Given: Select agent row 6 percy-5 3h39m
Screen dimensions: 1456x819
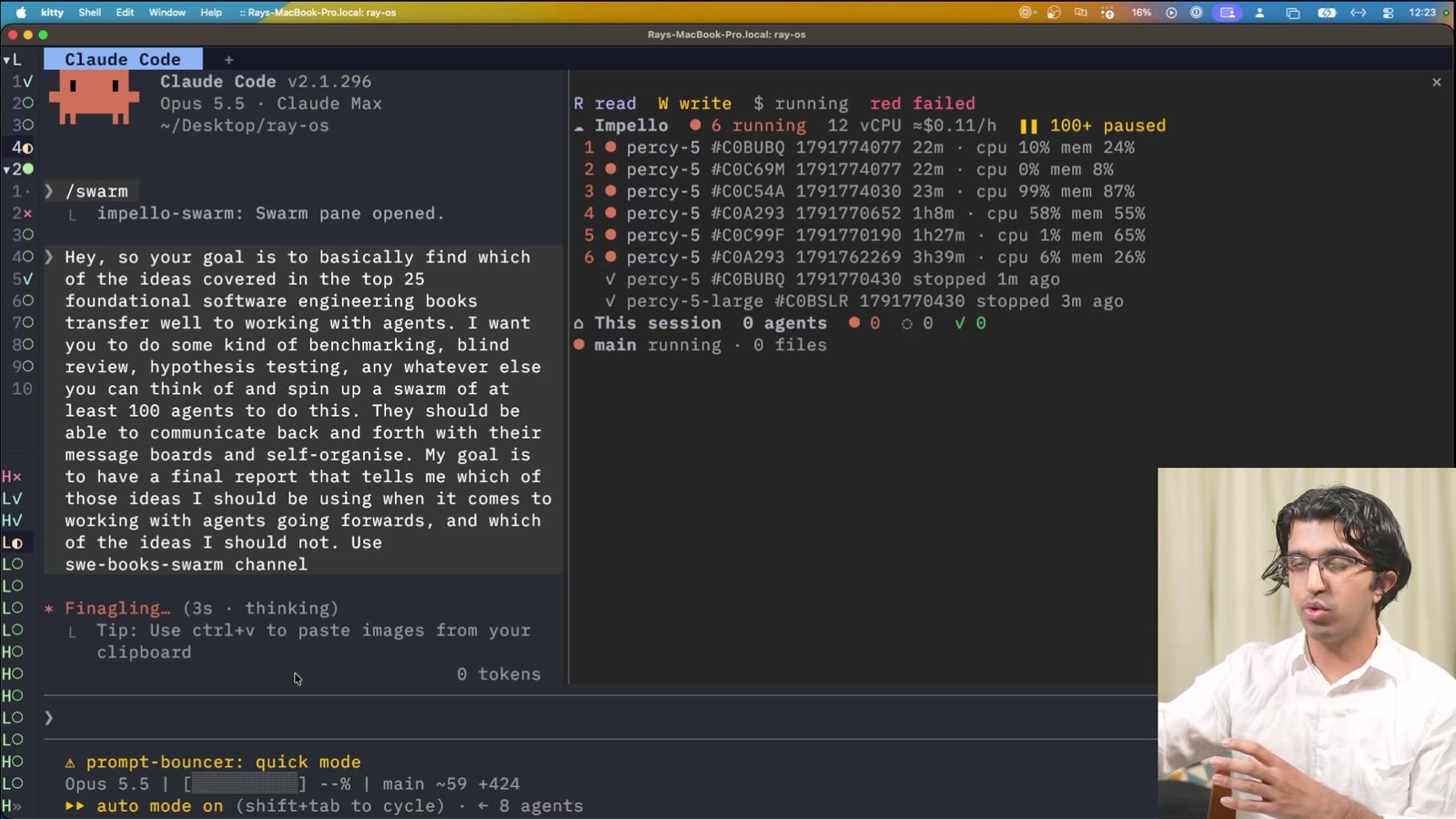Looking at the screenshot, I should [x=864, y=258].
